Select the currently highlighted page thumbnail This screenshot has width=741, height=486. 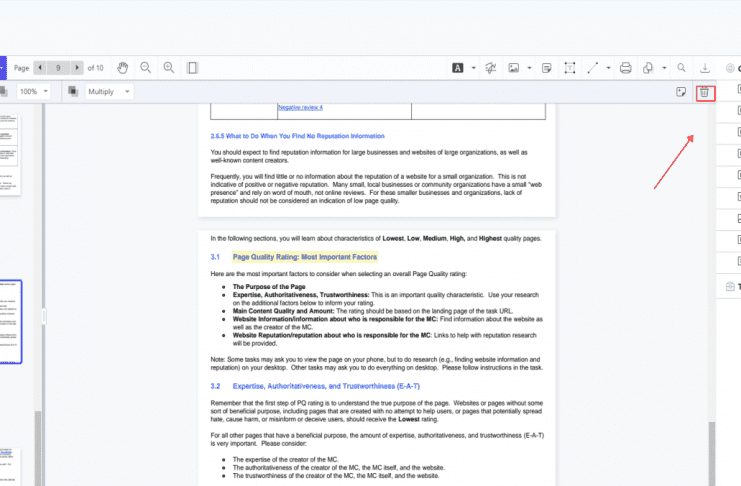pyautogui.click(x=10, y=321)
